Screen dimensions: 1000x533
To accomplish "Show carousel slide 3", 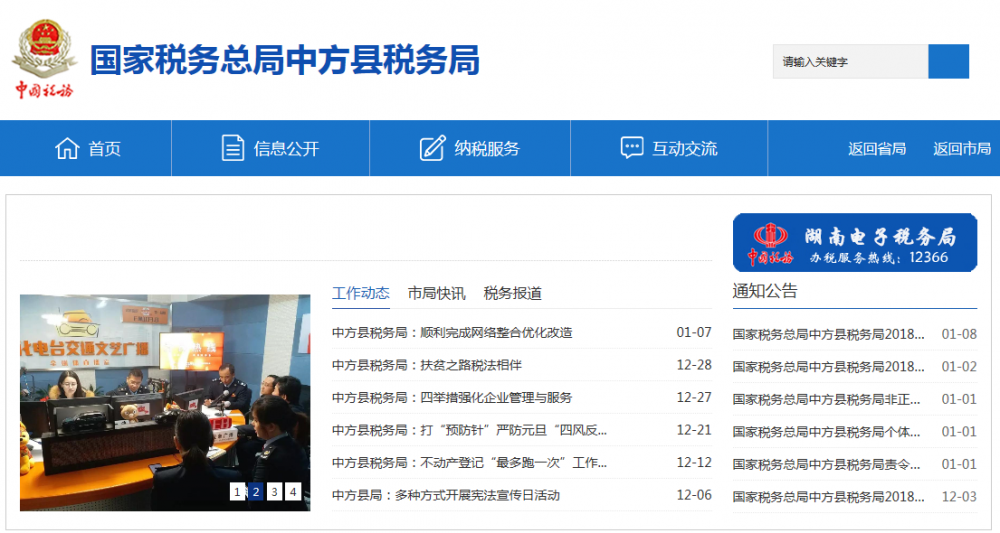I will [274, 492].
